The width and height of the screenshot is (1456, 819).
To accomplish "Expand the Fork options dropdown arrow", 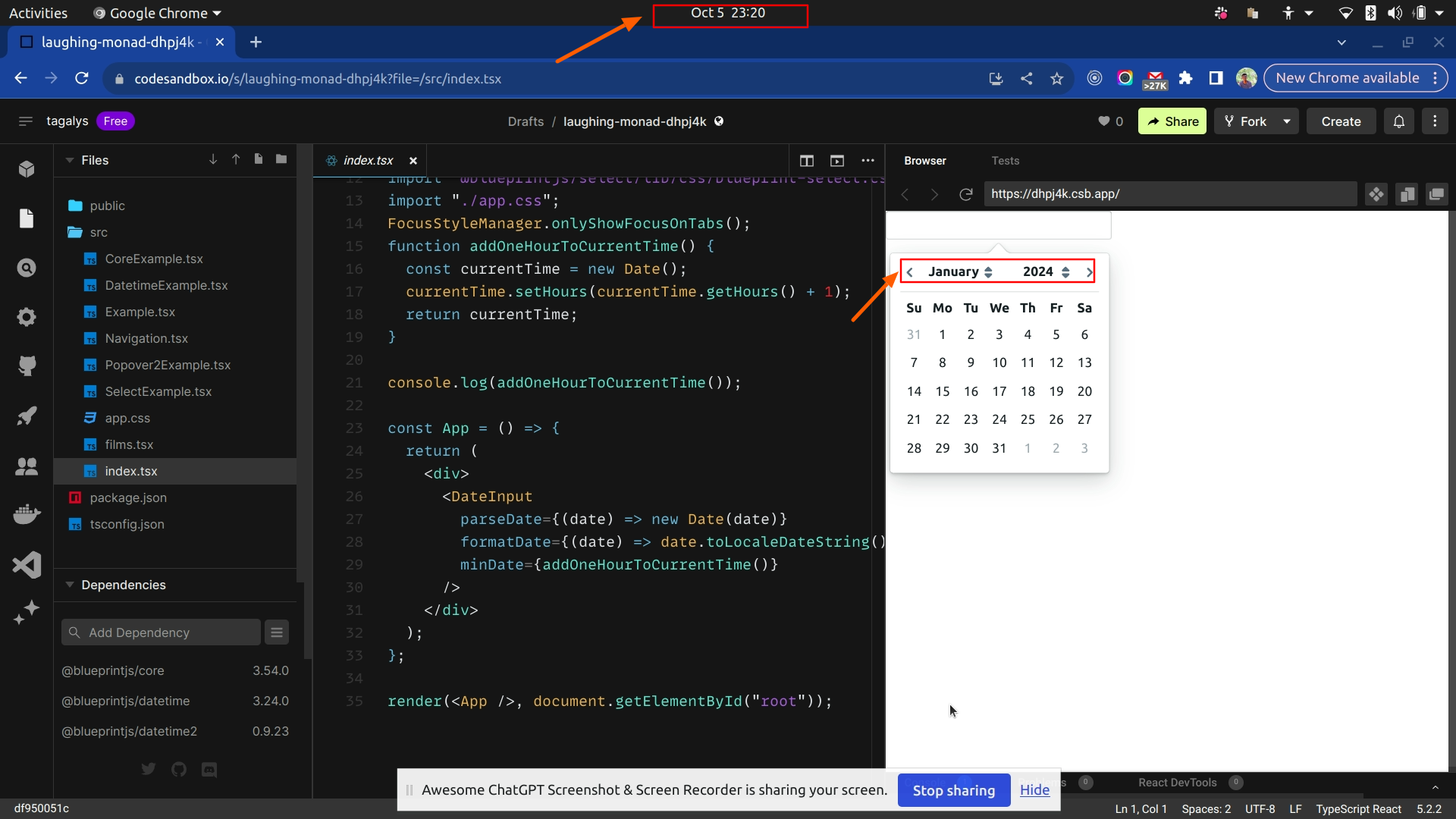I will click(1287, 121).
